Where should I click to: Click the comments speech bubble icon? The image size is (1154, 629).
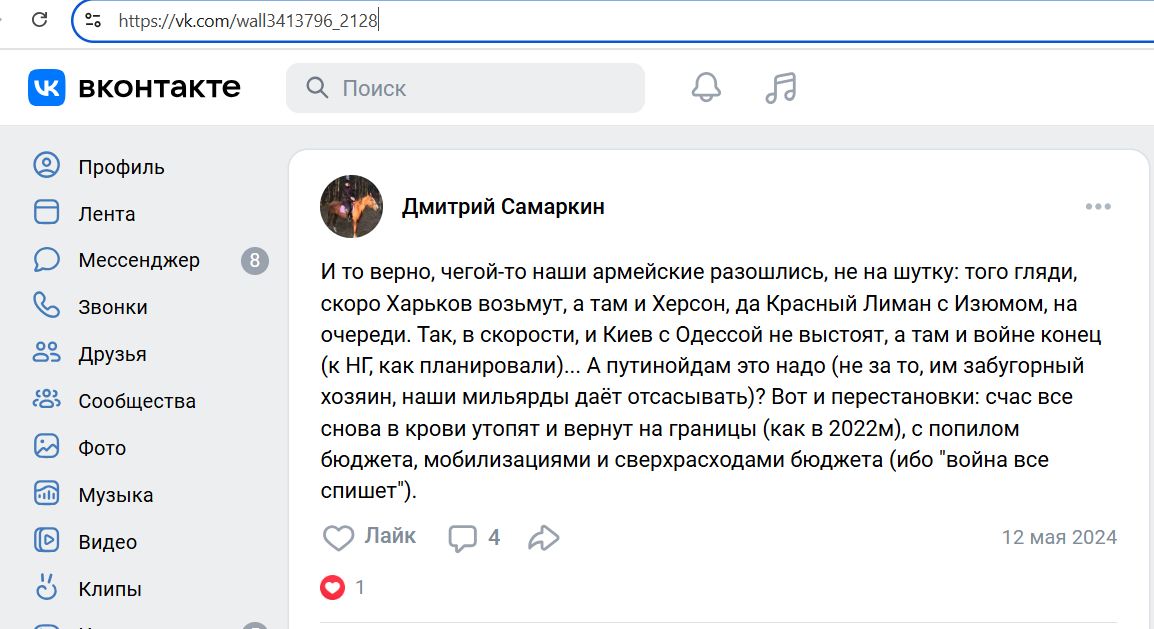[x=462, y=538]
